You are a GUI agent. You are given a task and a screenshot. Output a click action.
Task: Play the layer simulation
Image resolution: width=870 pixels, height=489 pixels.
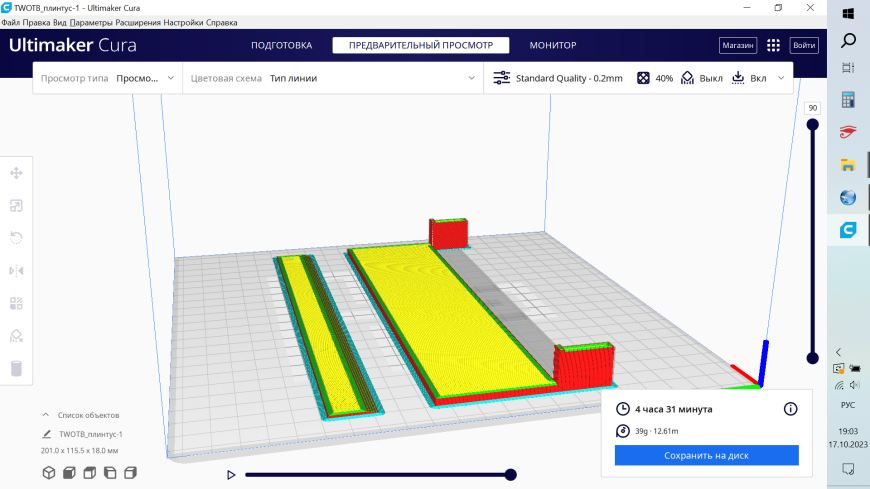point(231,475)
